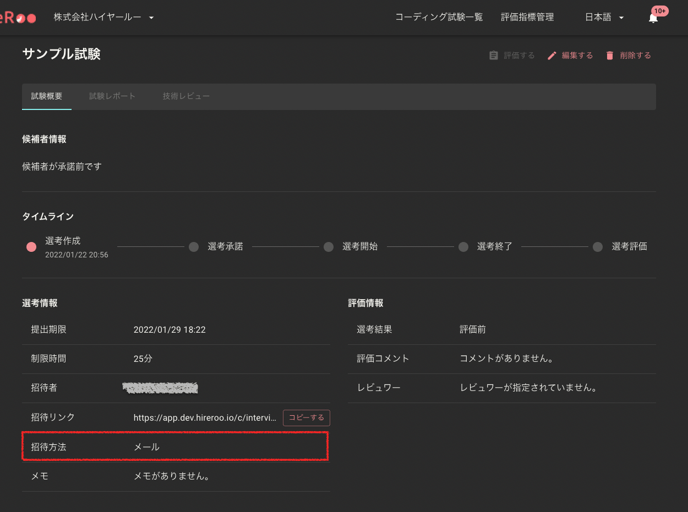Click the 評価情報 heading
688x512 pixels.
(x=366, y=303)
